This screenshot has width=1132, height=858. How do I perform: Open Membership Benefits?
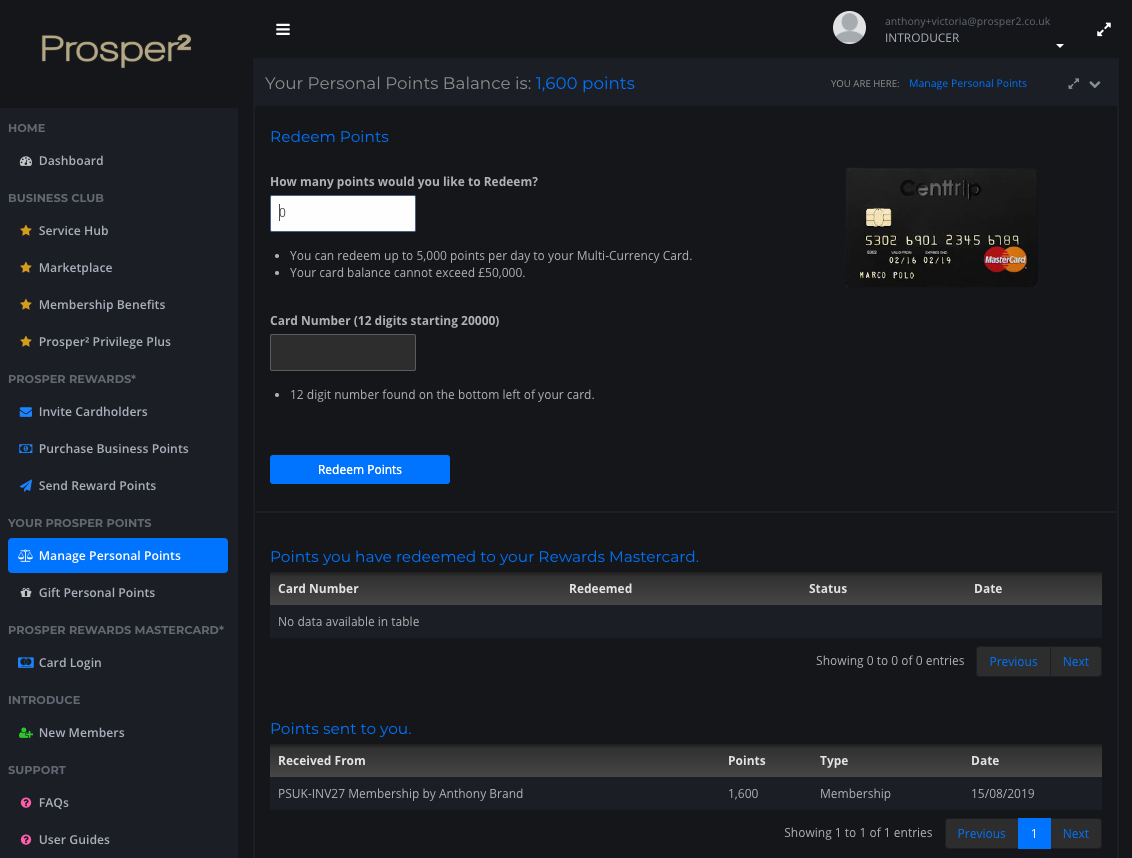pos(102,305)
